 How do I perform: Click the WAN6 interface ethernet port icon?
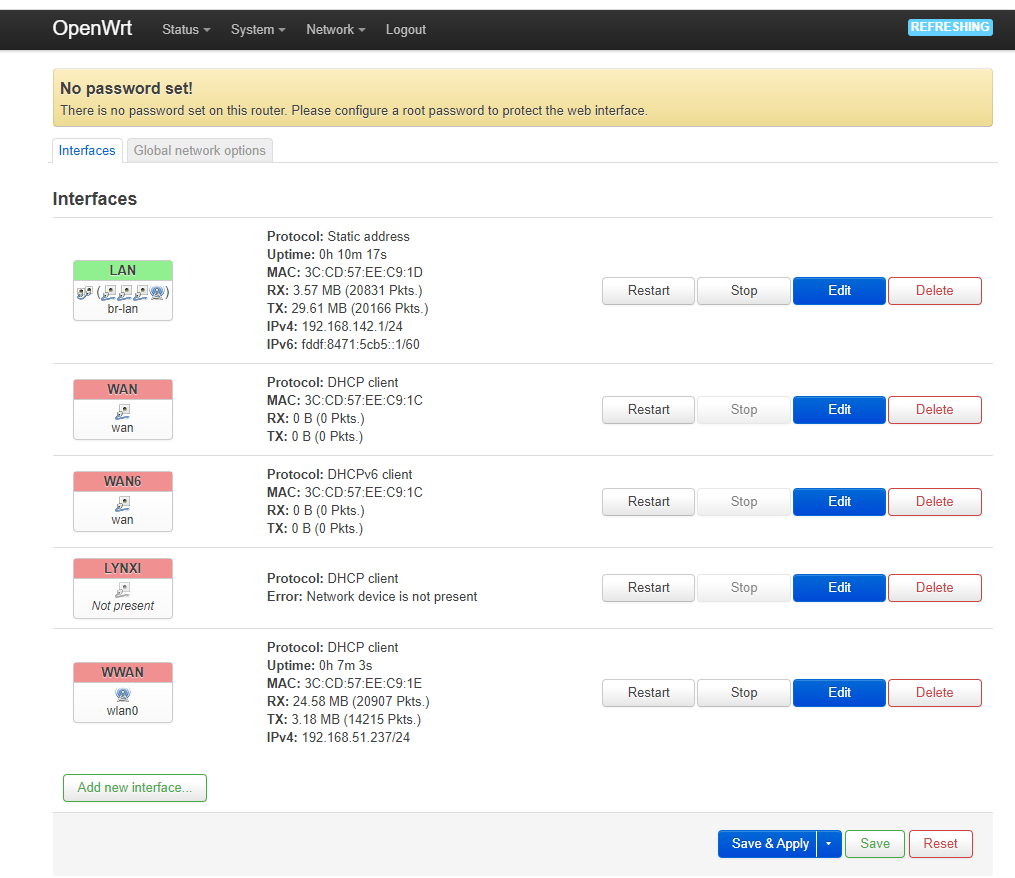123,503
